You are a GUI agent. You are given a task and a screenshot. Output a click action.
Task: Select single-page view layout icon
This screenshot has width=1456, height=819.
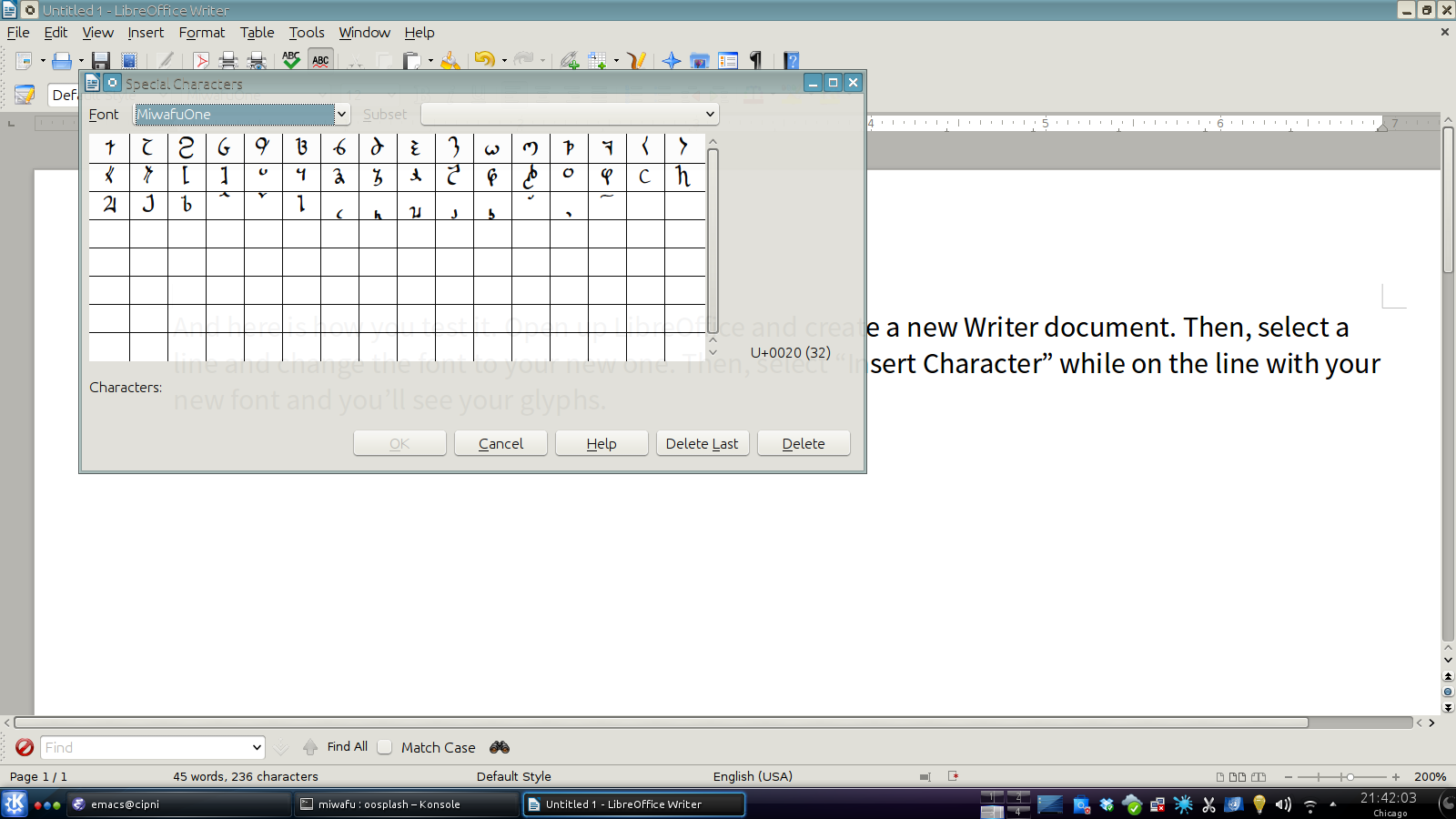pos(1219,777)
